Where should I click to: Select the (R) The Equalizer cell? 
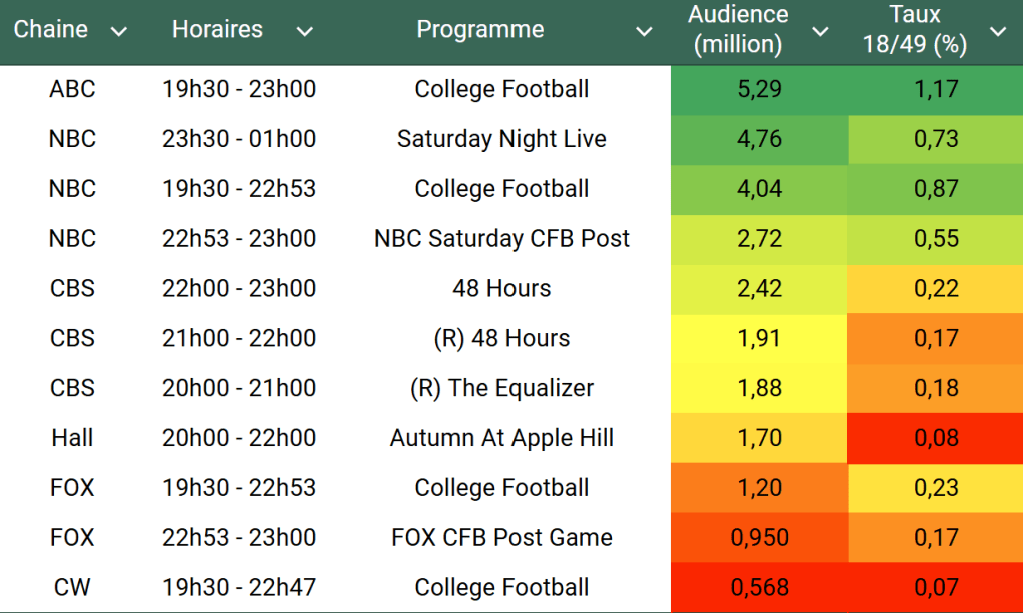coord(501,388)
